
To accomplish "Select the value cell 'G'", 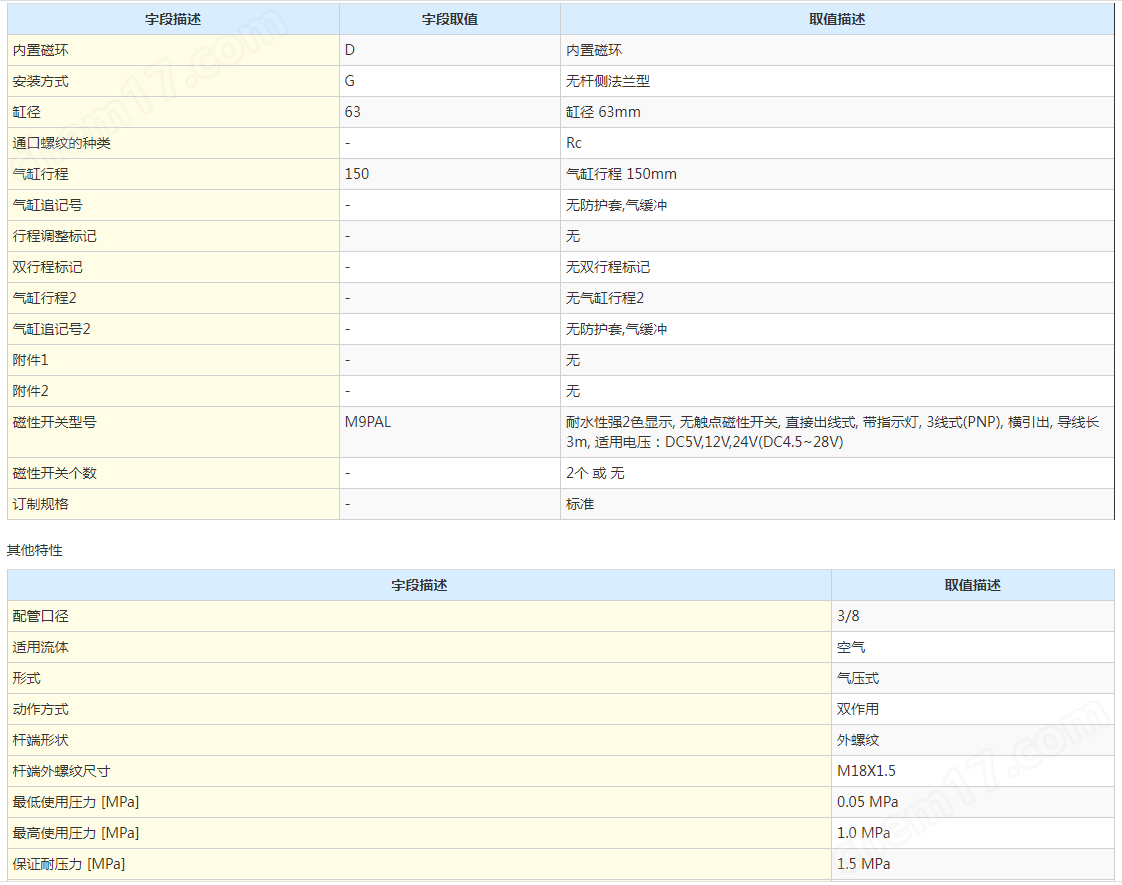I will point(449,82).
